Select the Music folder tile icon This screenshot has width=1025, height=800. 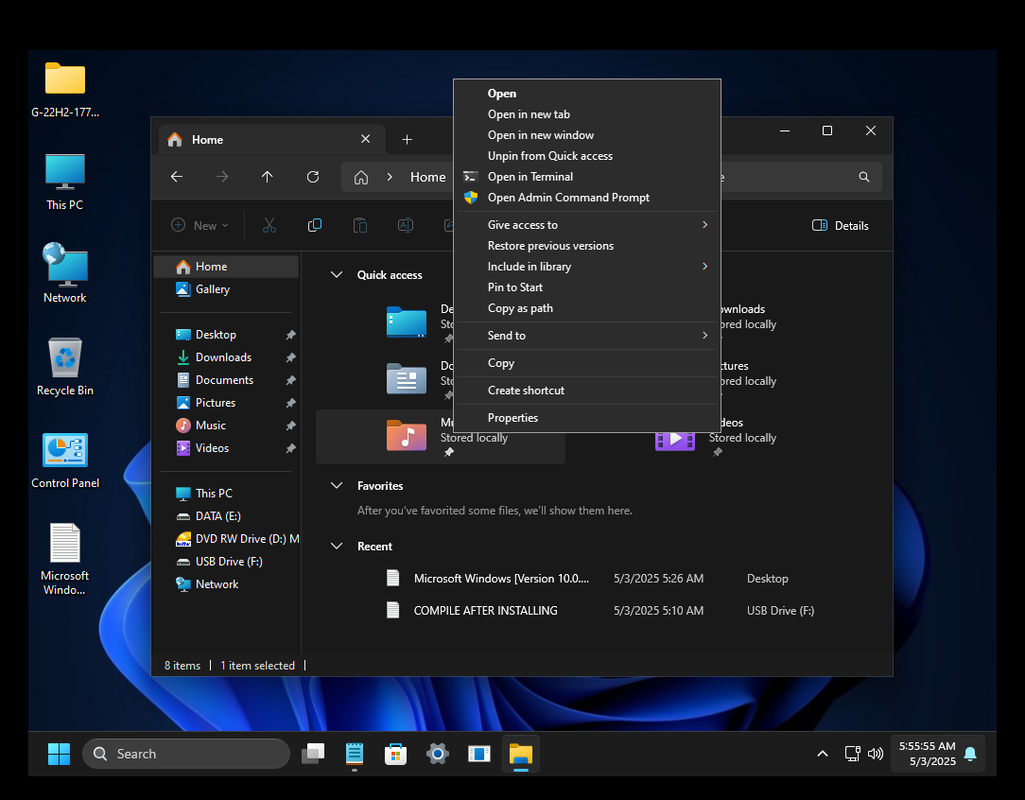[x=406, y=435]
